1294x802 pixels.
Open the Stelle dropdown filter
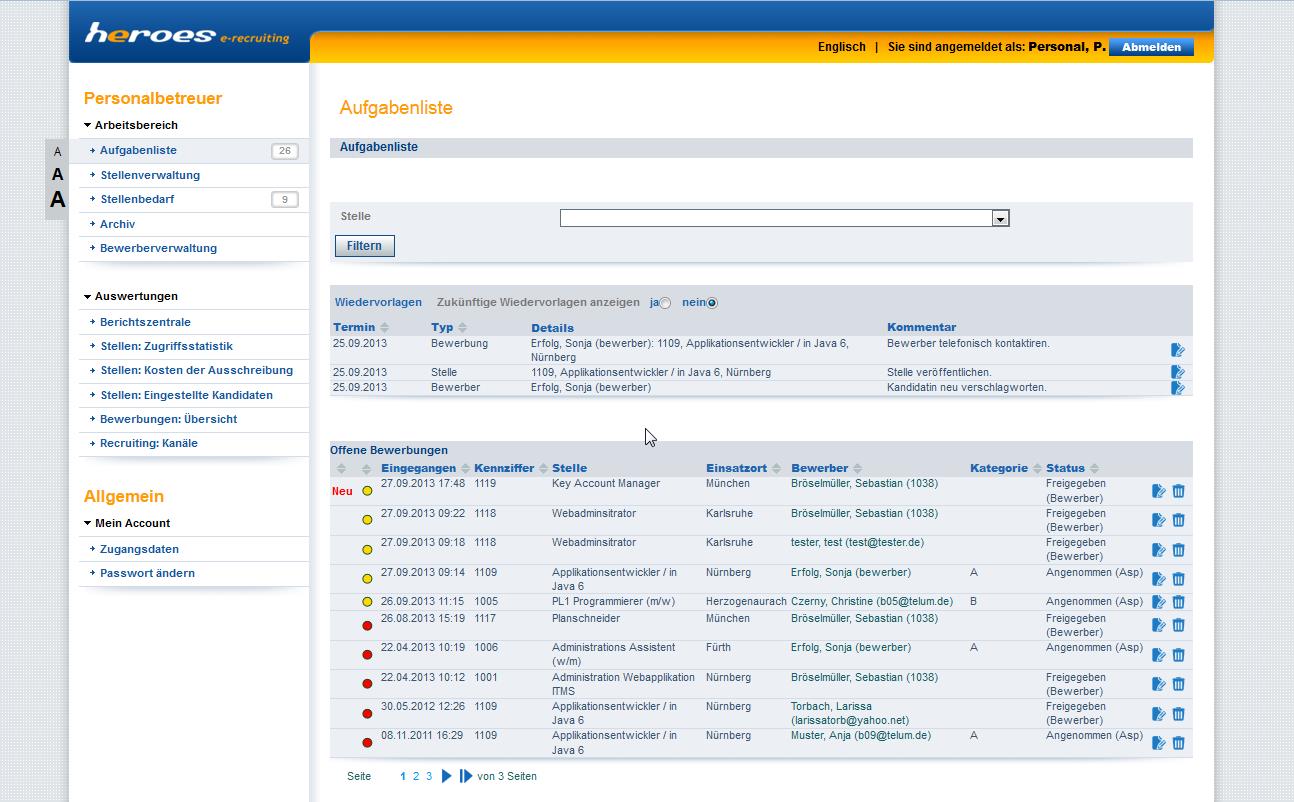tap(1000, 218)
